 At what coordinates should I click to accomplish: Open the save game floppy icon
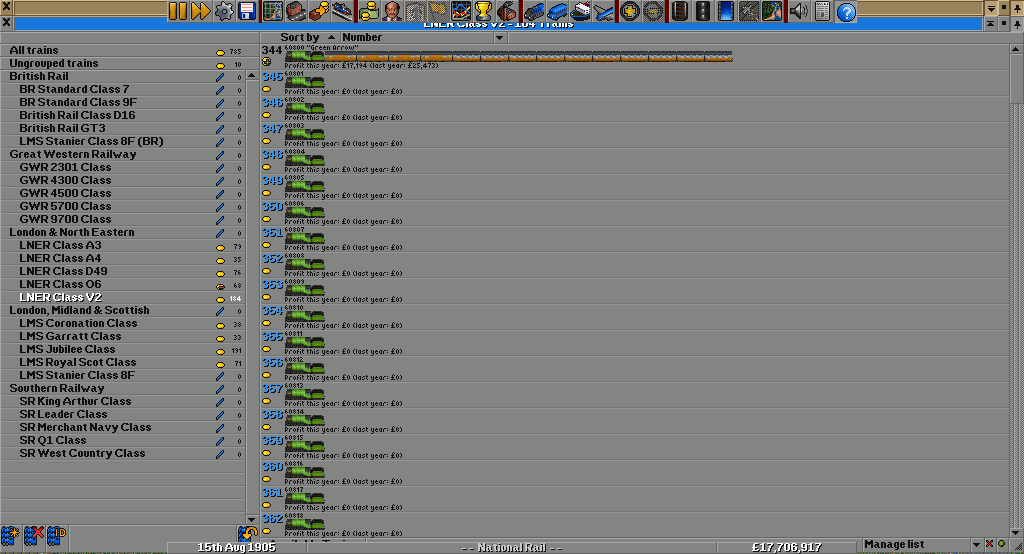247,11
